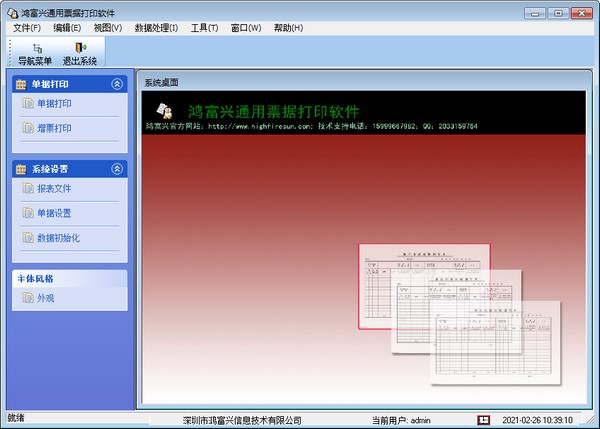This screenshot has height=429, width=600.
Task: Click 当前用户: admin in status bar
Action: click(401, 421)
